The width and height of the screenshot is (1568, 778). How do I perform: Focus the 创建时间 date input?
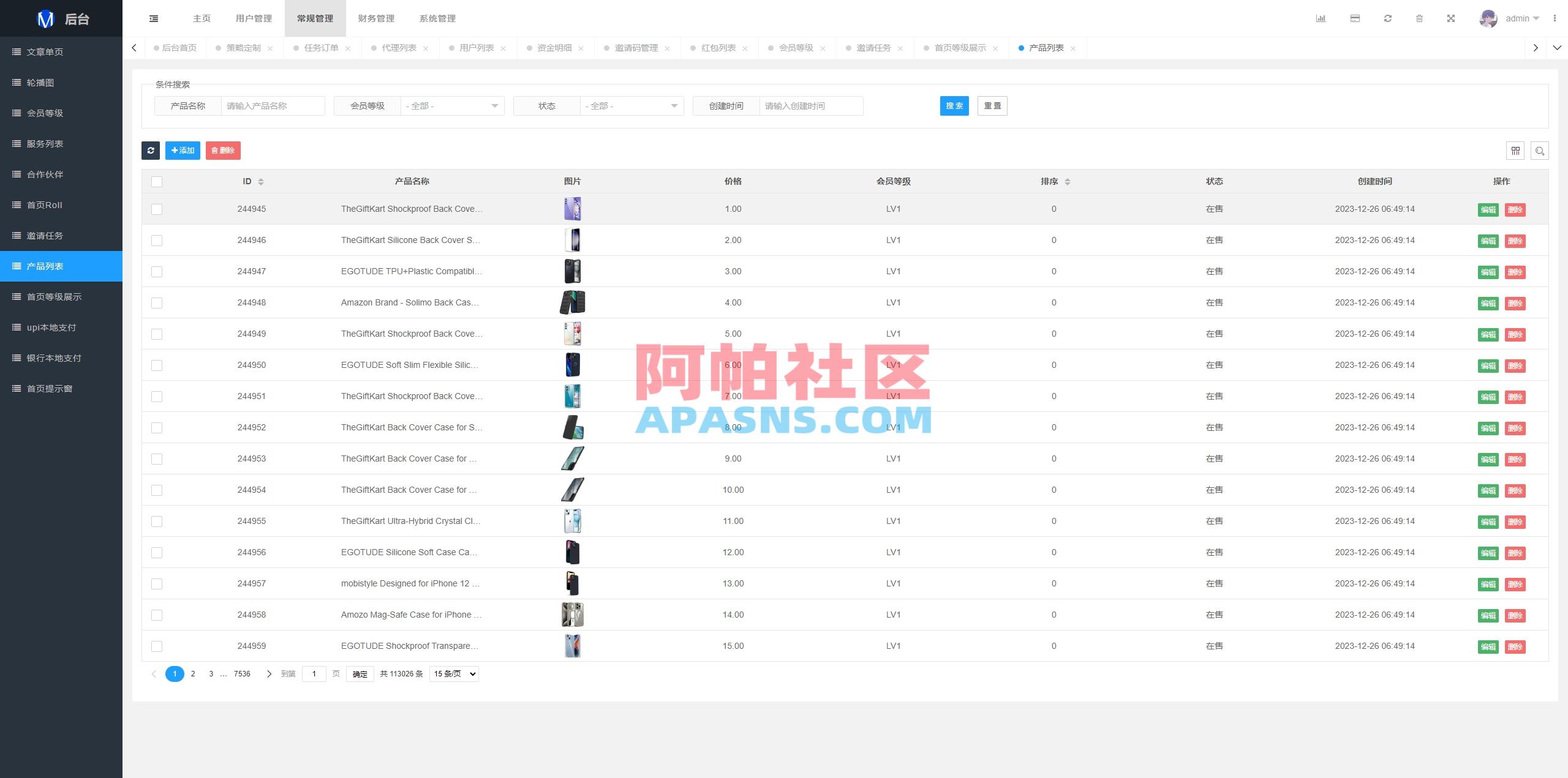click(811, 106)
